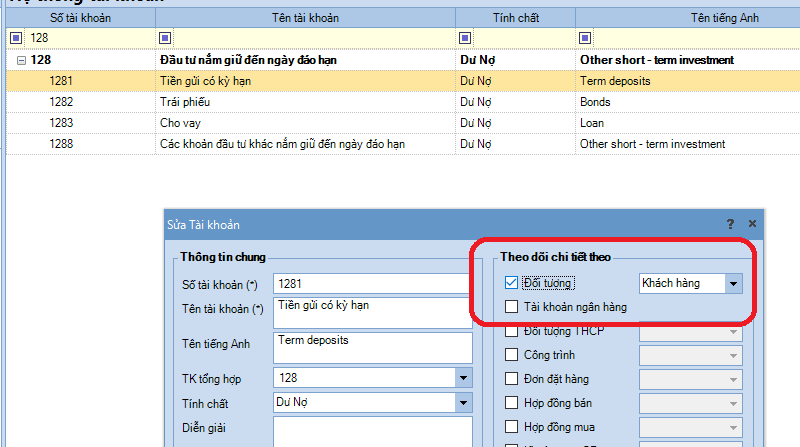Screen dimensions: 800x447
Task: Select account row 1288
Action: tap(403, 144)
